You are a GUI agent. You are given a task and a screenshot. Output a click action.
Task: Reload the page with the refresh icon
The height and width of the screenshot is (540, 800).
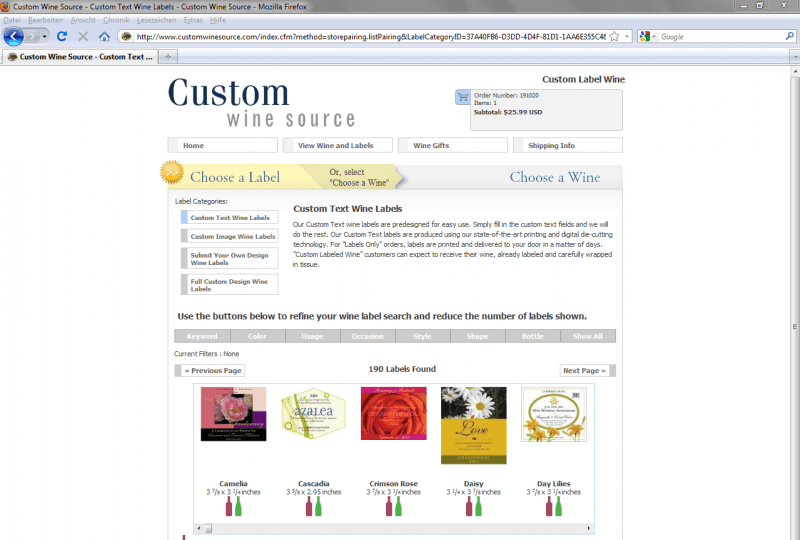click(62, 36)
